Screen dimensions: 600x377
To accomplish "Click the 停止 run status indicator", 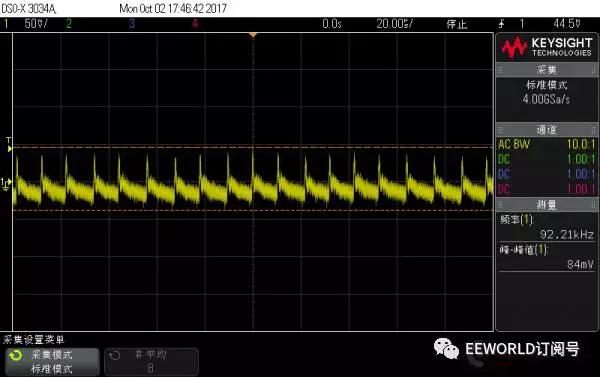I will [457, 24].
